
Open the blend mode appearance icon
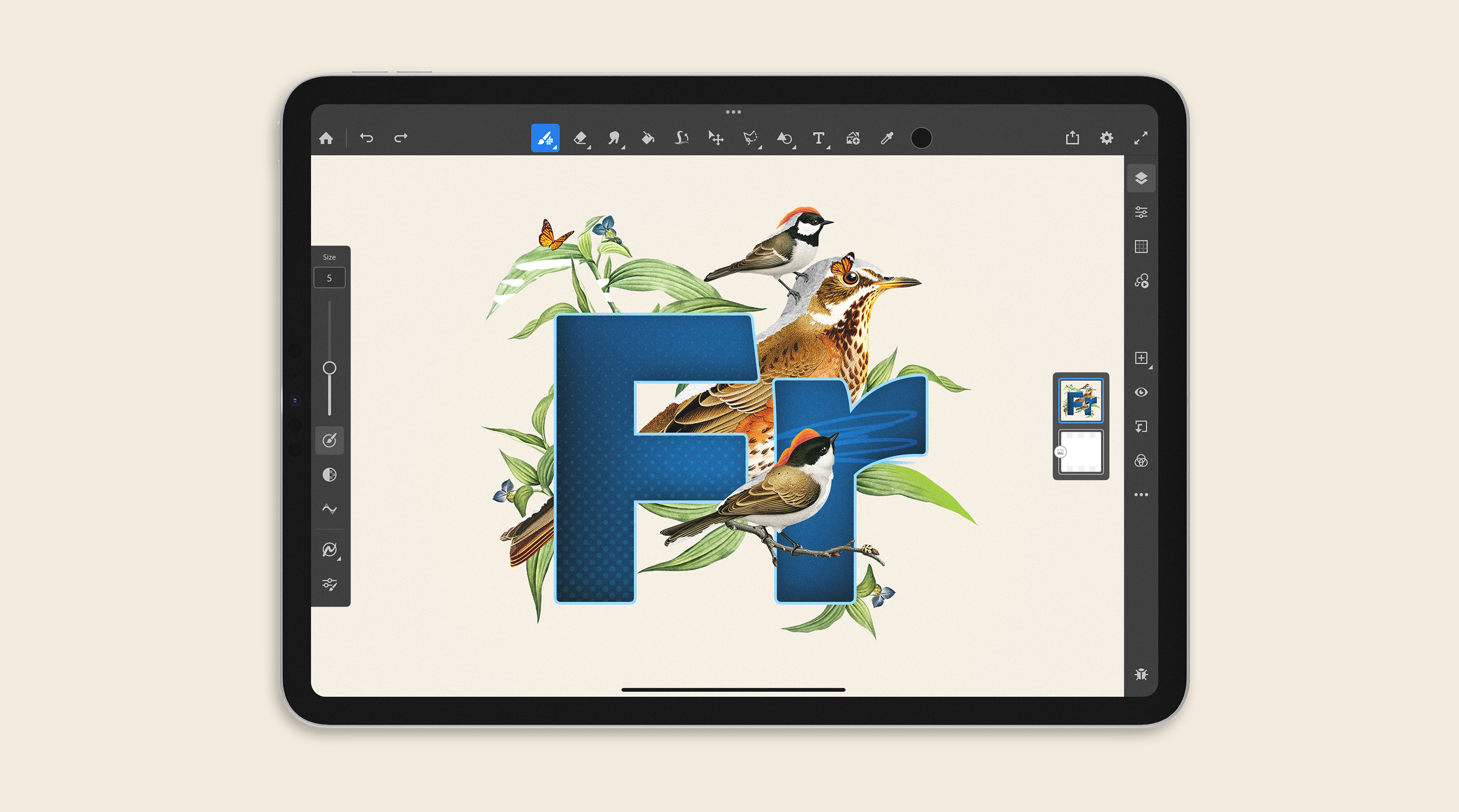[x=1141, y=461]
